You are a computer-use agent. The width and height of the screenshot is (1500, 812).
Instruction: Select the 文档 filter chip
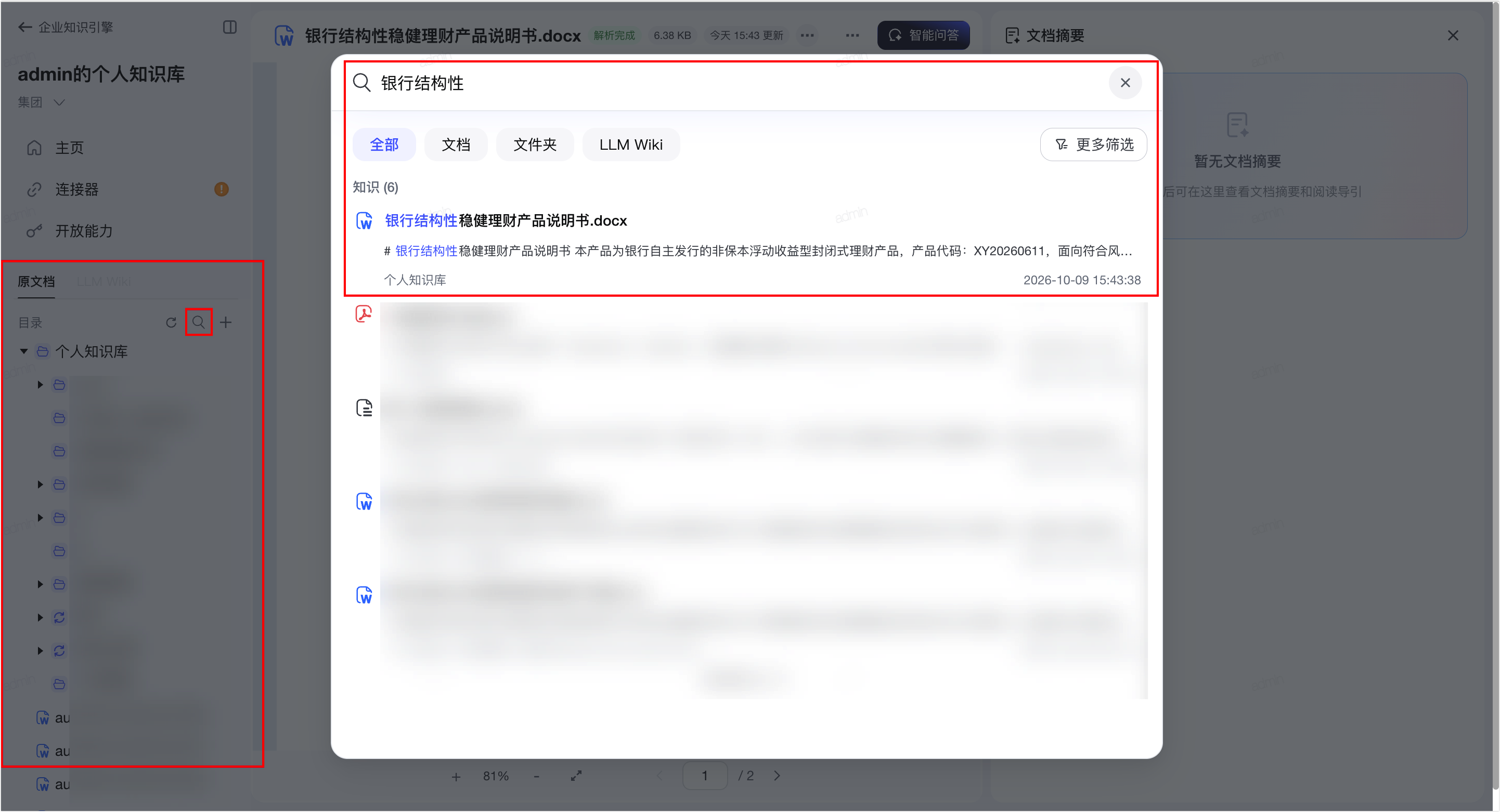[x=456, y=145]
